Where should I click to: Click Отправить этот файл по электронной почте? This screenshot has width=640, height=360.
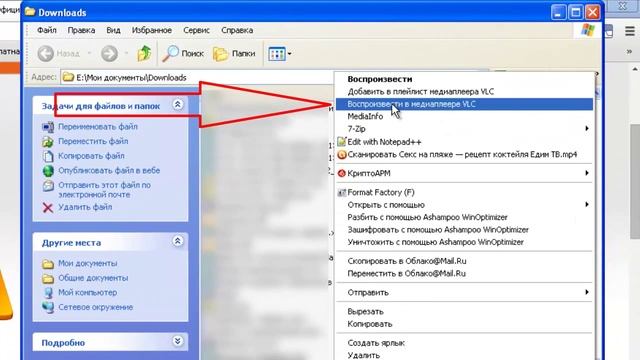(104, 190)
